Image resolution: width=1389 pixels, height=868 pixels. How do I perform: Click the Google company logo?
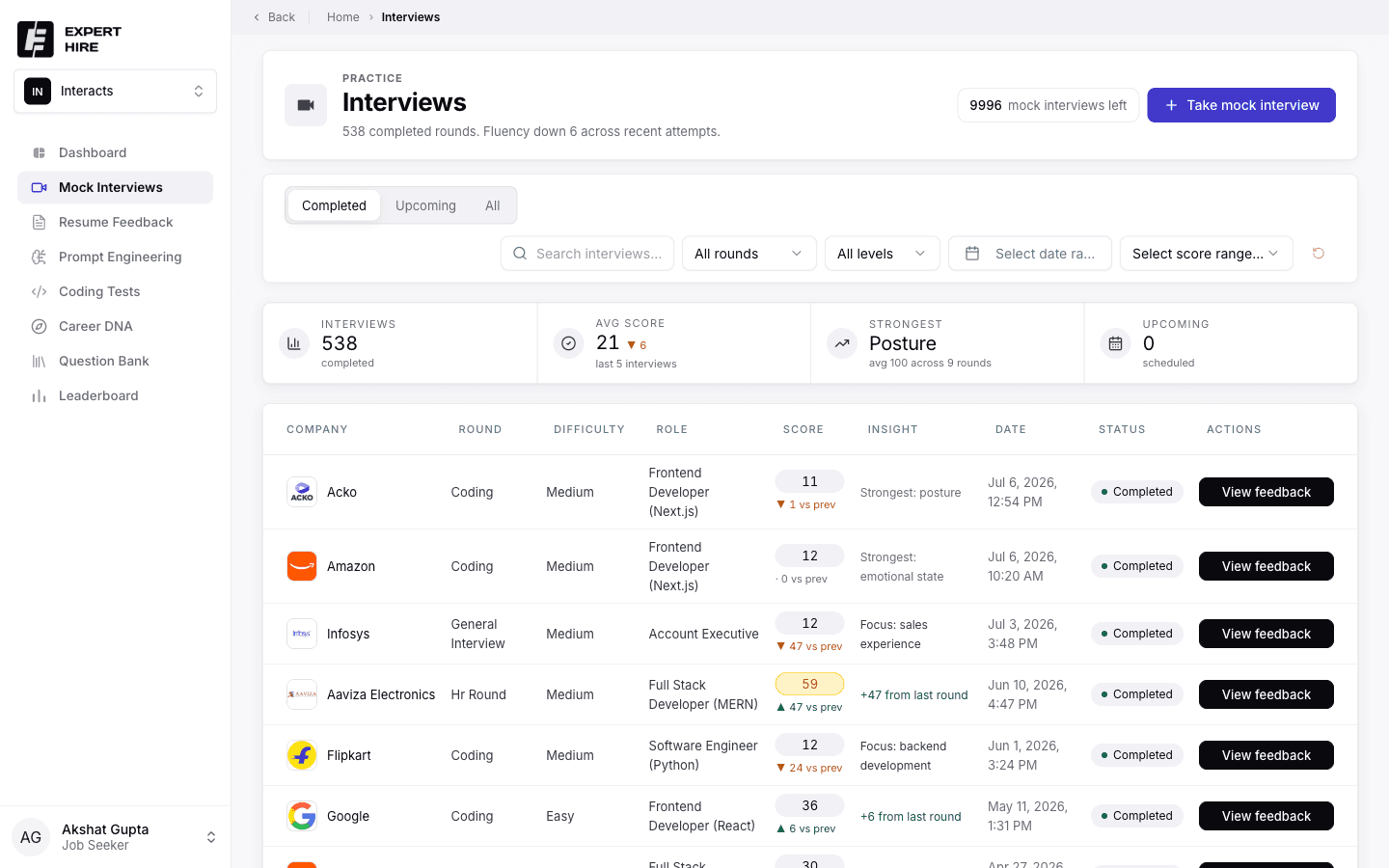click(302, 816)
